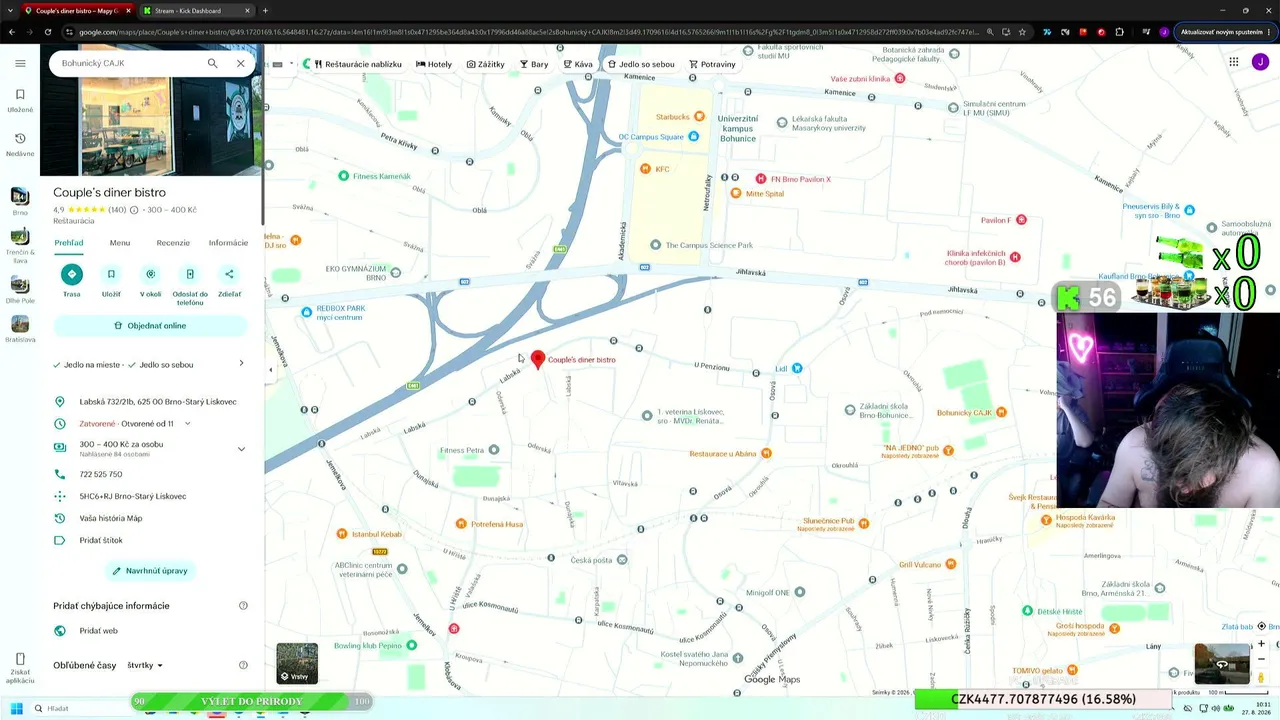Click the Fitness Kameňák map marker
This screenshot has height=720, width=1280.
[344, 176]
